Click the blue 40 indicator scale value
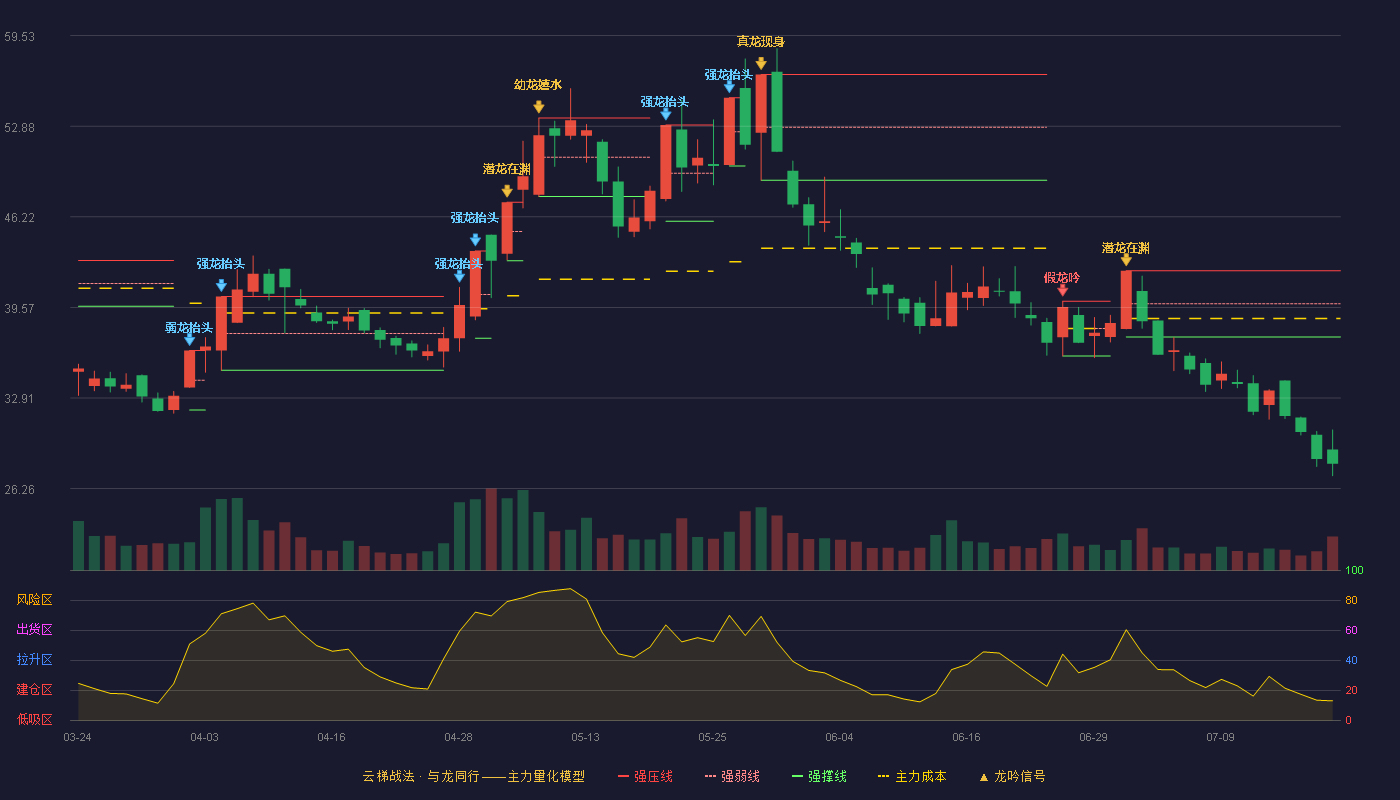 pyautogui.click(x=1351, y=661)
